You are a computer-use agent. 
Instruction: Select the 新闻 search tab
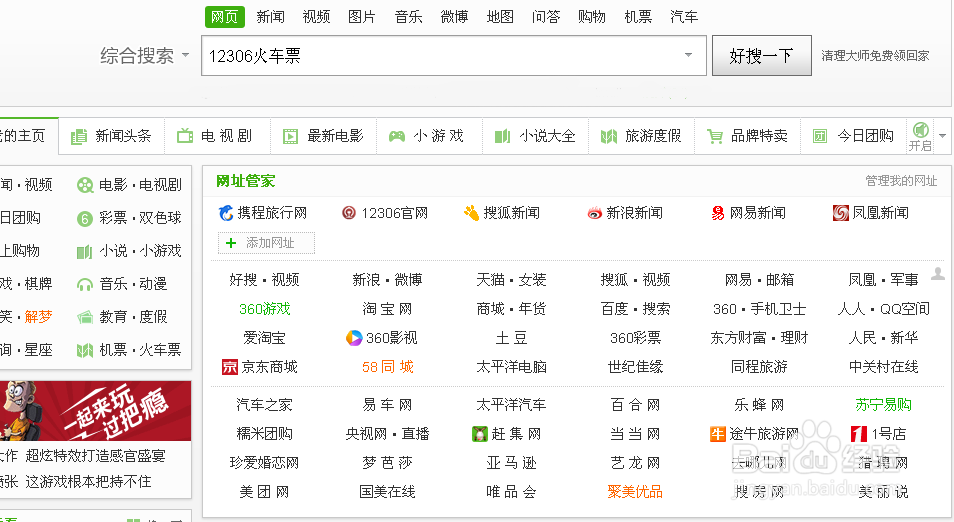click(271, 16)
